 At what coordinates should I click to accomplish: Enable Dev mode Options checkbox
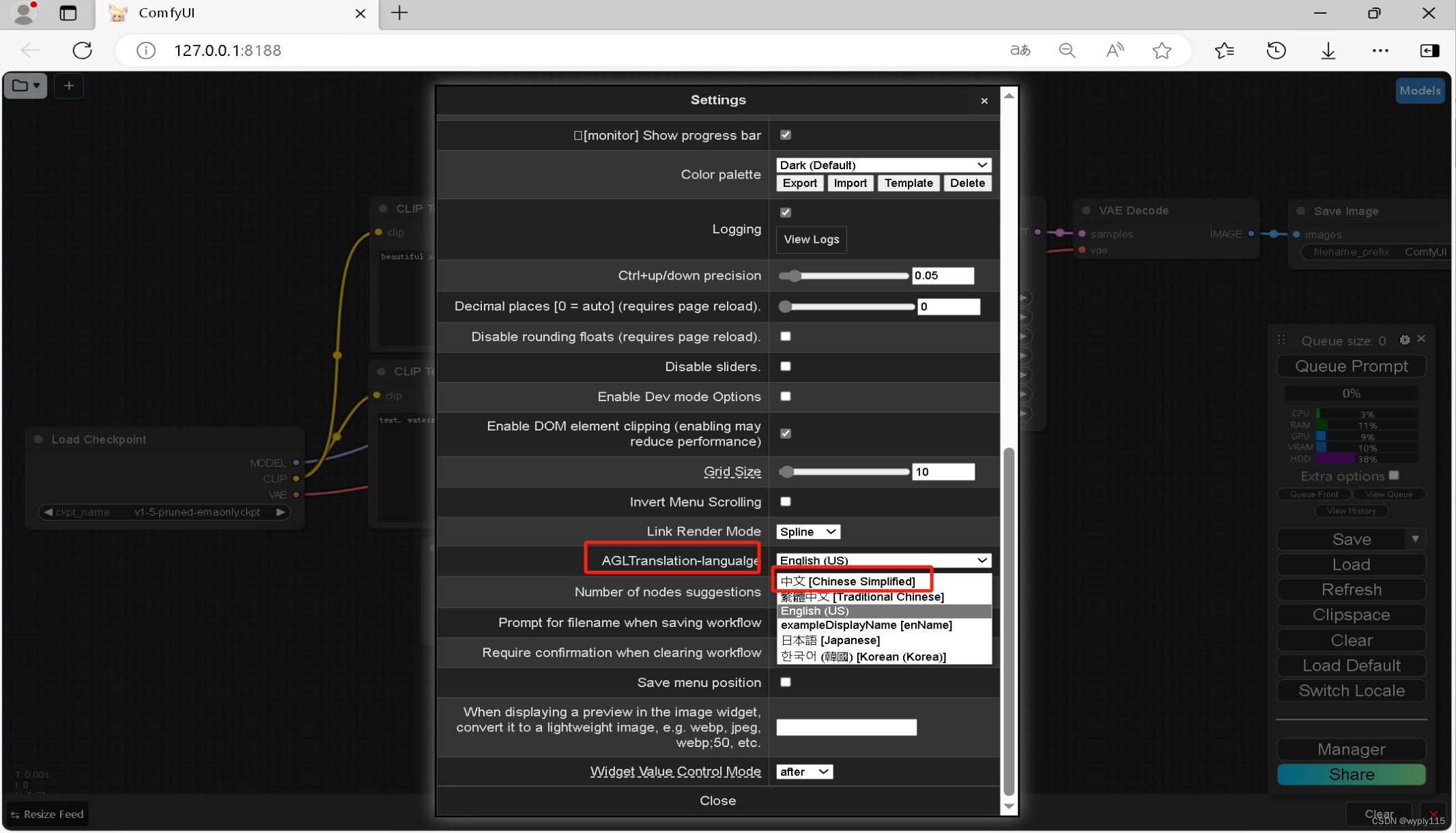(x=786, y=396)
